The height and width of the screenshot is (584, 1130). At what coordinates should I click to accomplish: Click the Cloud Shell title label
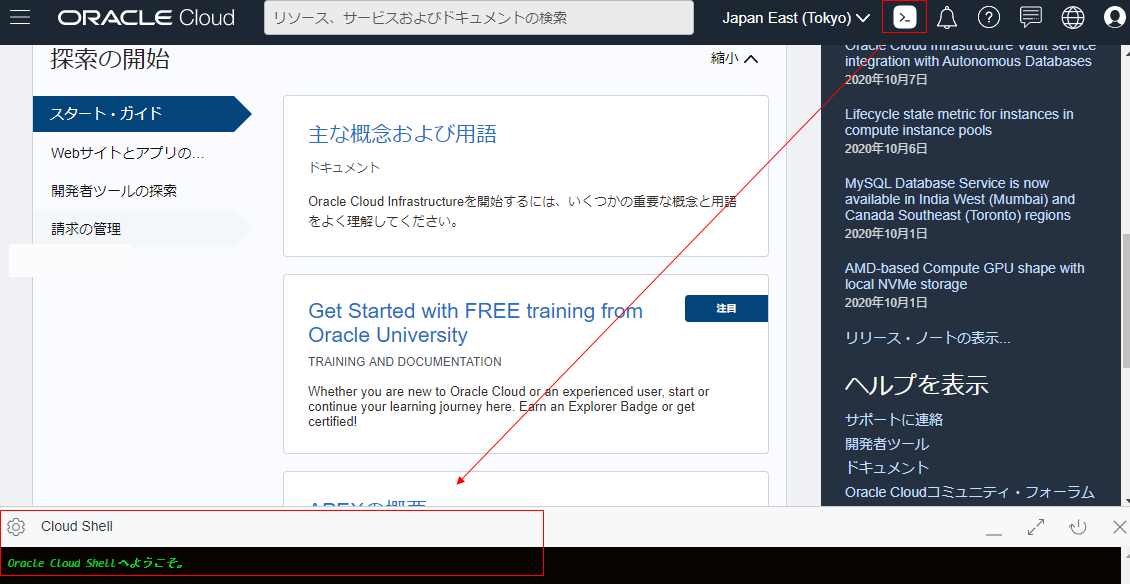(x=76, y=527)
